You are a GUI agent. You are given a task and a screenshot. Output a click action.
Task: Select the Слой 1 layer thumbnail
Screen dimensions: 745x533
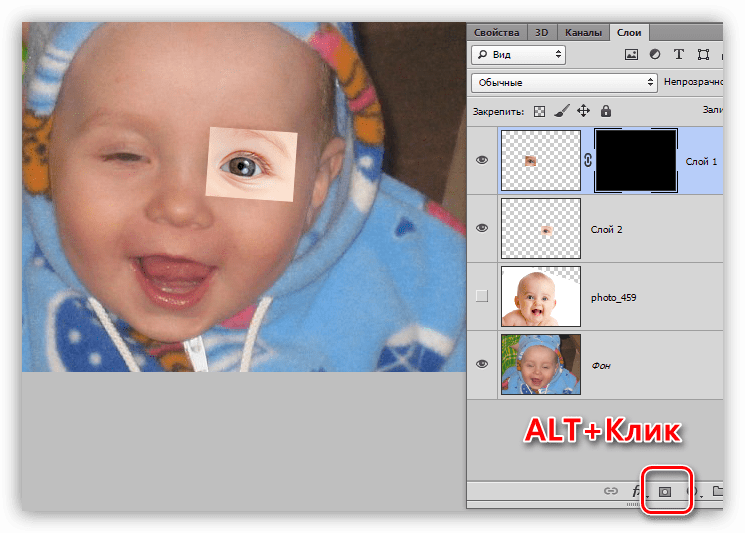coord(541,161)
